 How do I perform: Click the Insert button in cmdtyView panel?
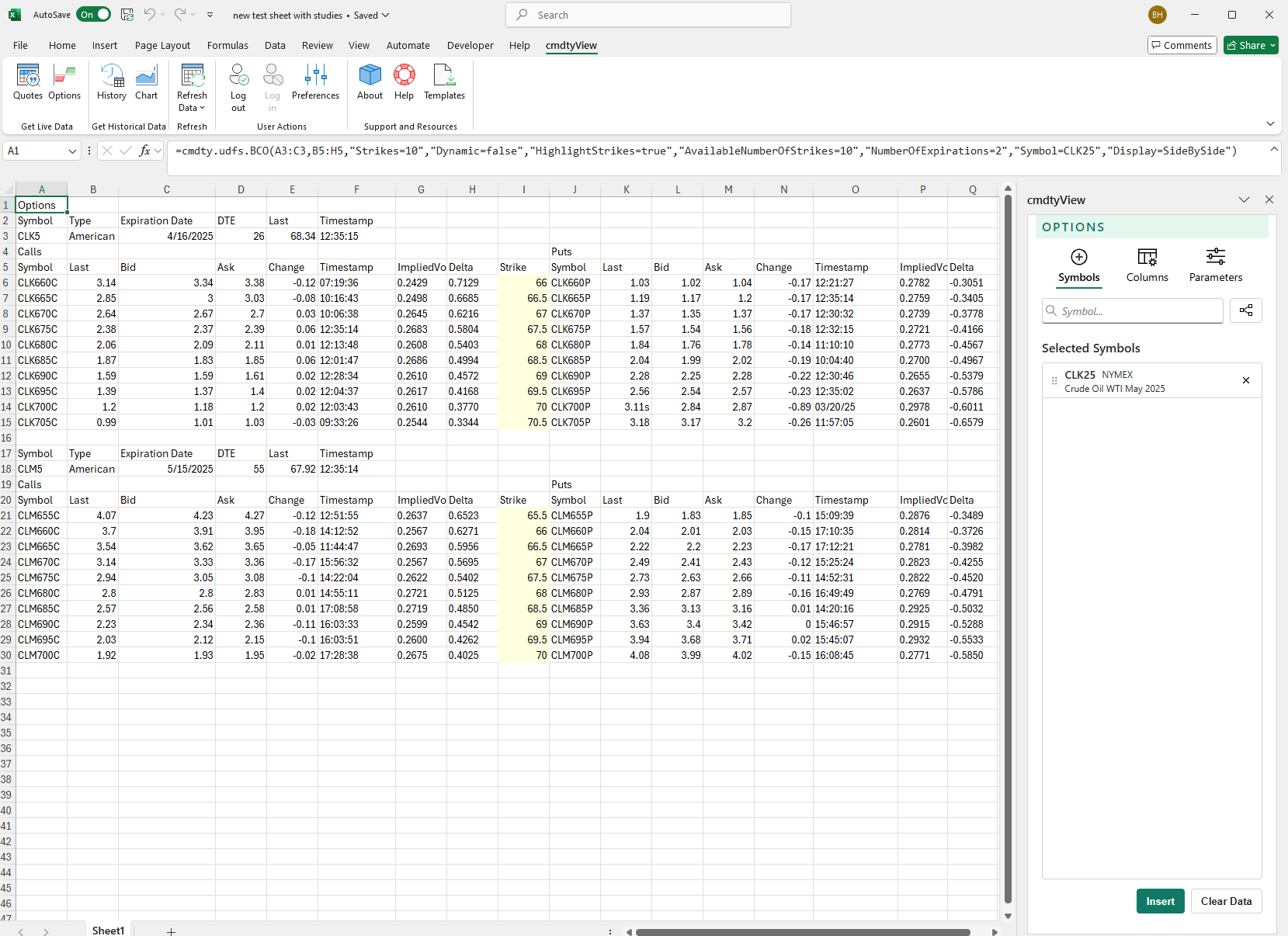1159,901
